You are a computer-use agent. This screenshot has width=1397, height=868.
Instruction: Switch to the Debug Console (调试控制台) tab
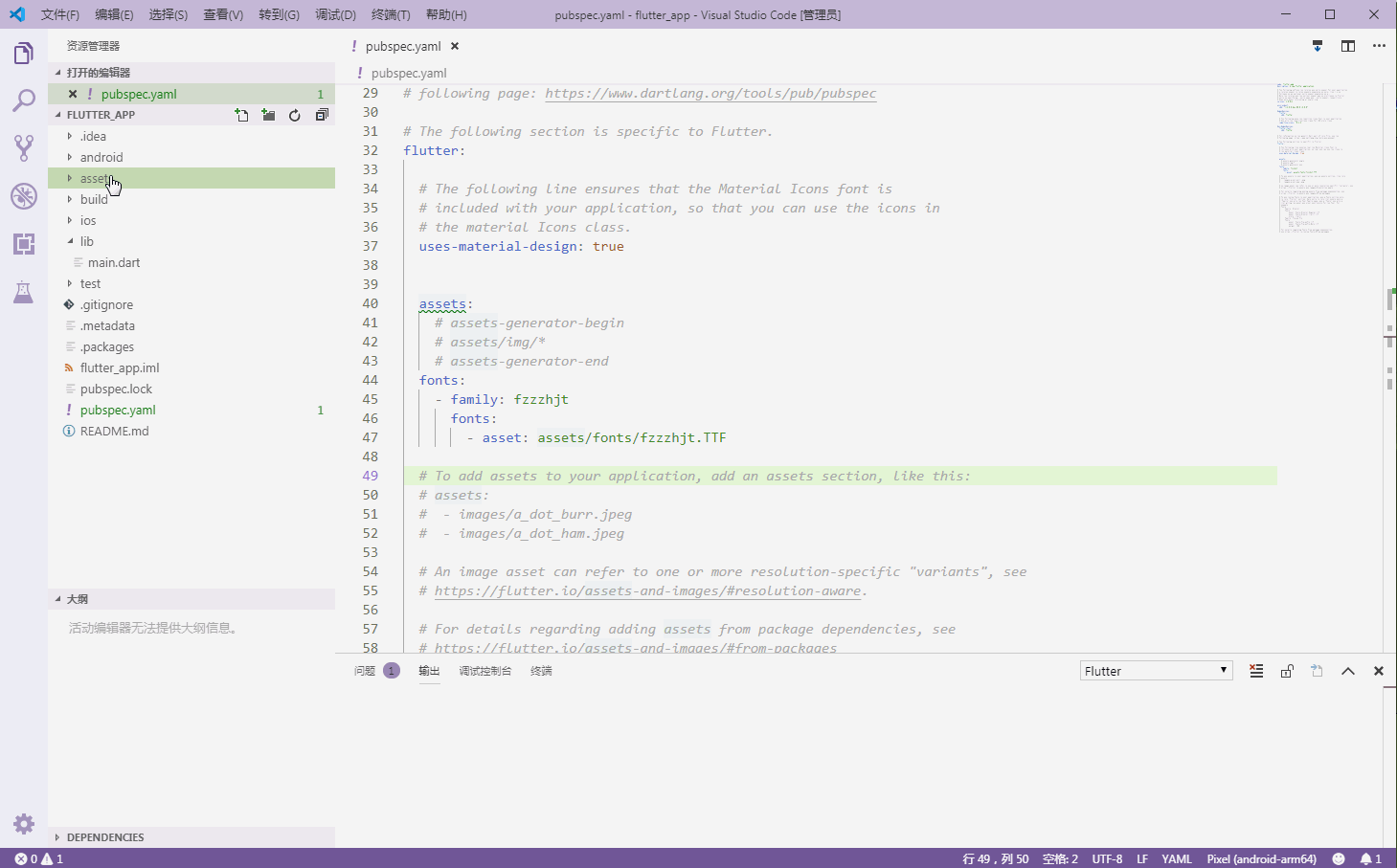(485, 671)
